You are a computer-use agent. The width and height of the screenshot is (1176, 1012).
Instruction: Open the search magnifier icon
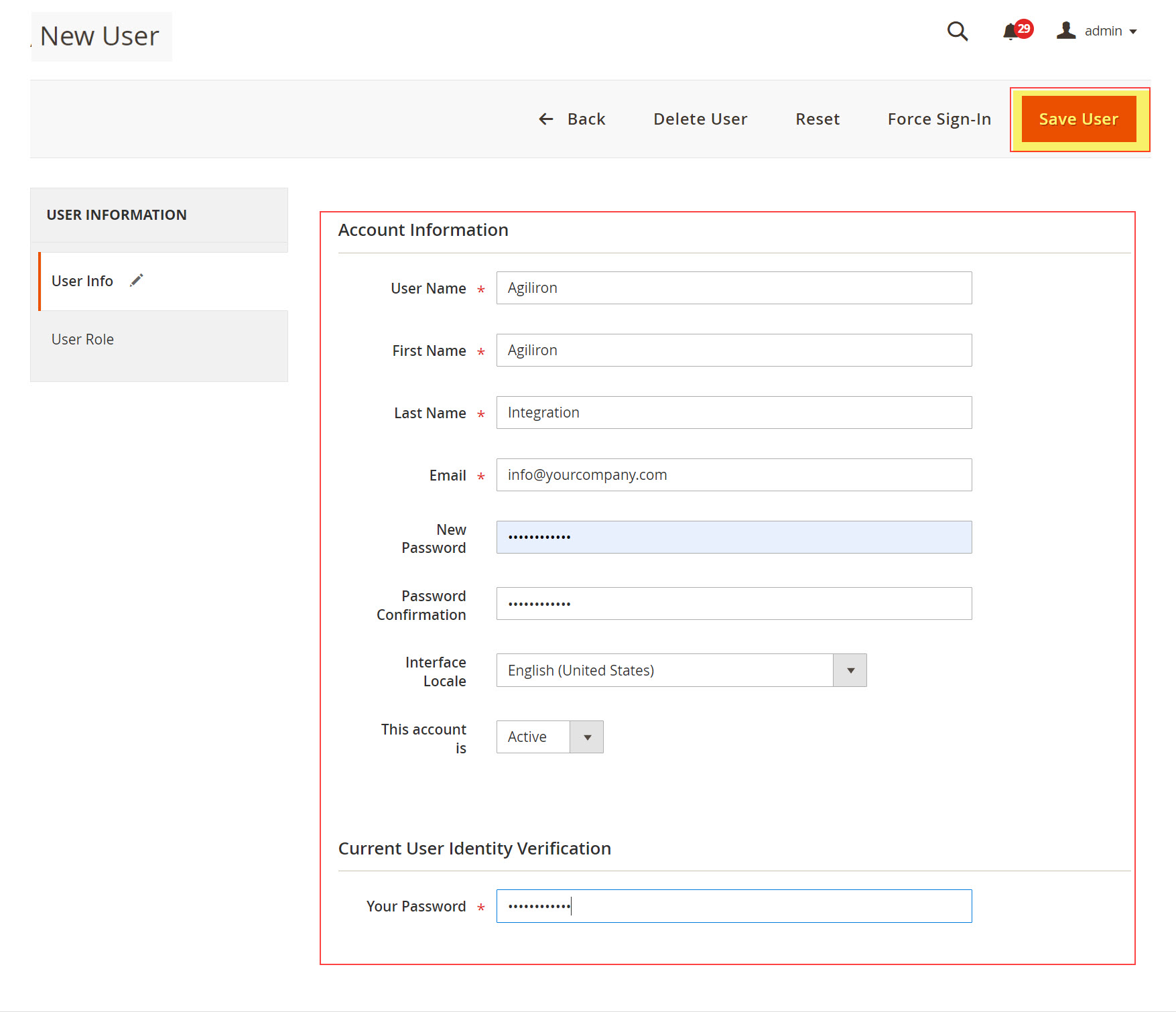click(958, 31)
